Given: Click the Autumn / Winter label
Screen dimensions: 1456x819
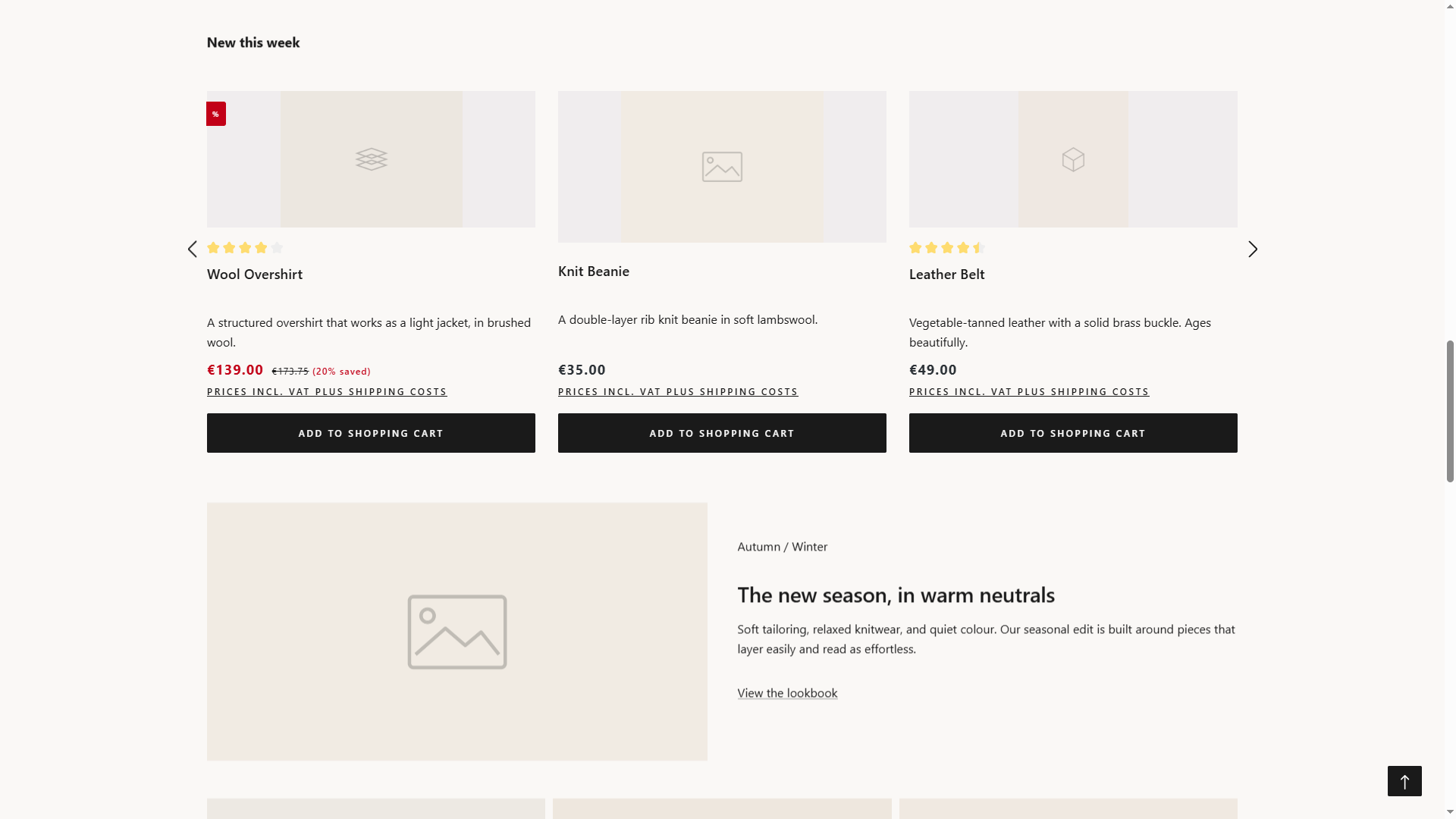Looking at the screenshot, I should point(782,547).
